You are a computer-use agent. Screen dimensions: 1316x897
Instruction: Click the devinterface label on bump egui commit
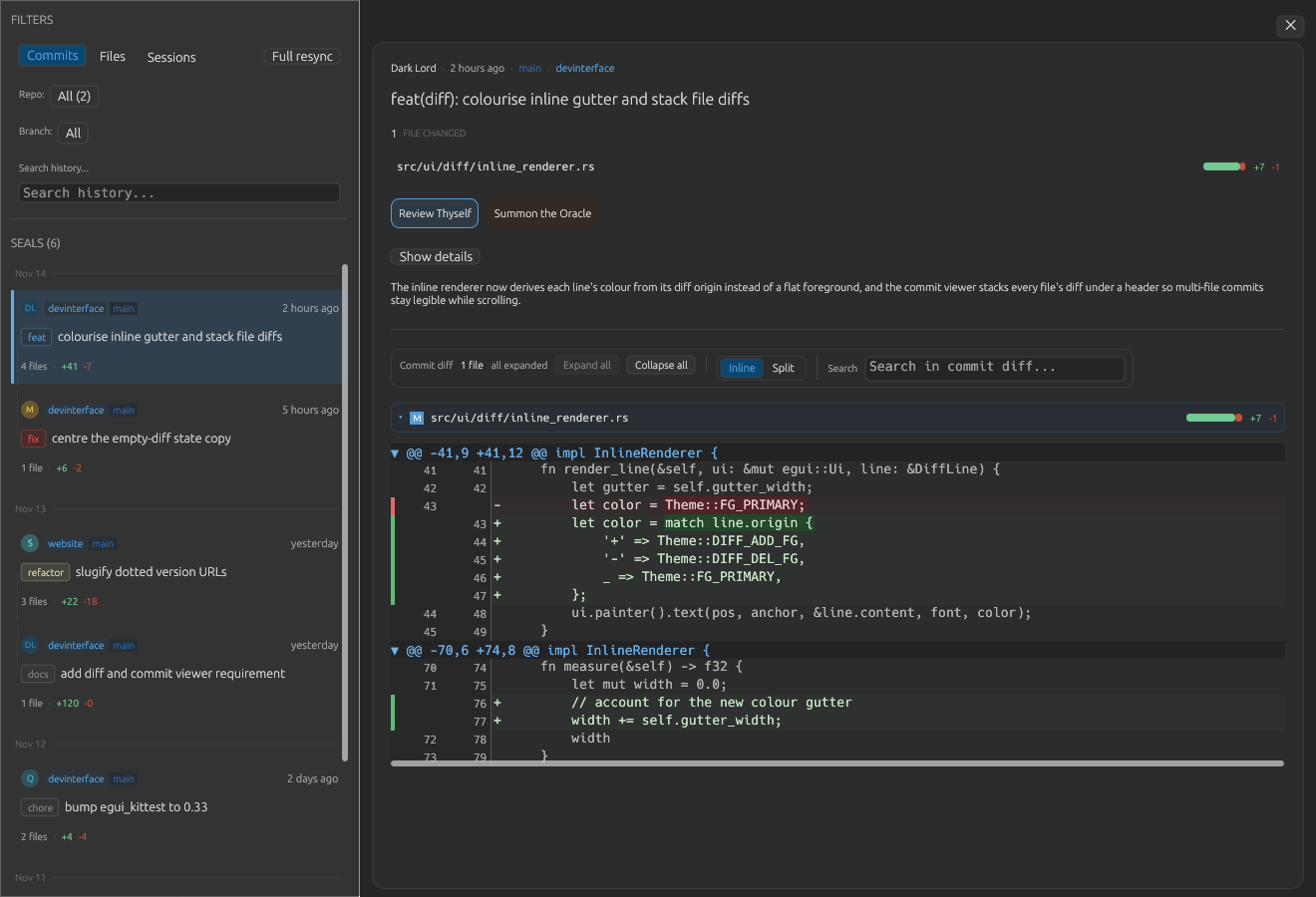click(76, 779)
